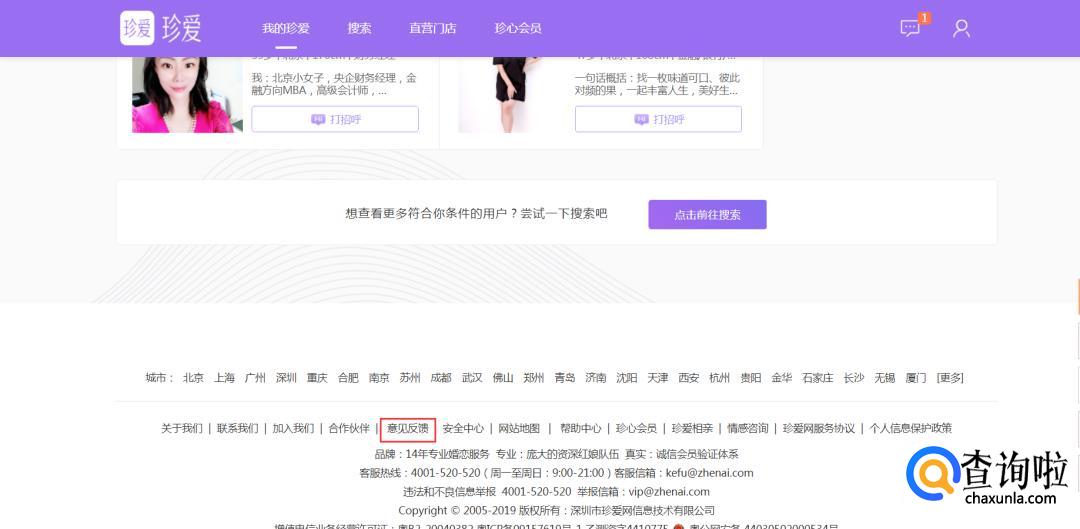The image size is (1080, 529).
Task: Click the black dress profile's 一句话概括 text
Action: tap(657, 84)
